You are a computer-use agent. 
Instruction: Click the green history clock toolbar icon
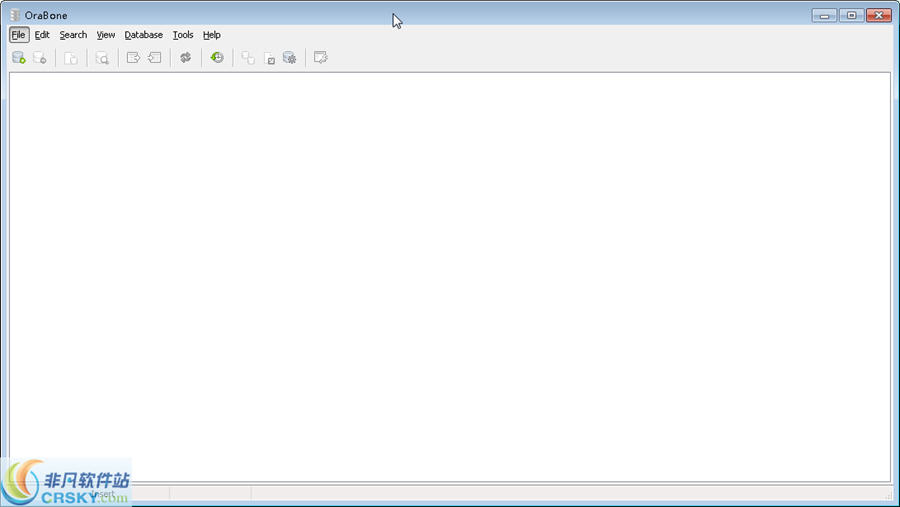click(x=217, y=57)
